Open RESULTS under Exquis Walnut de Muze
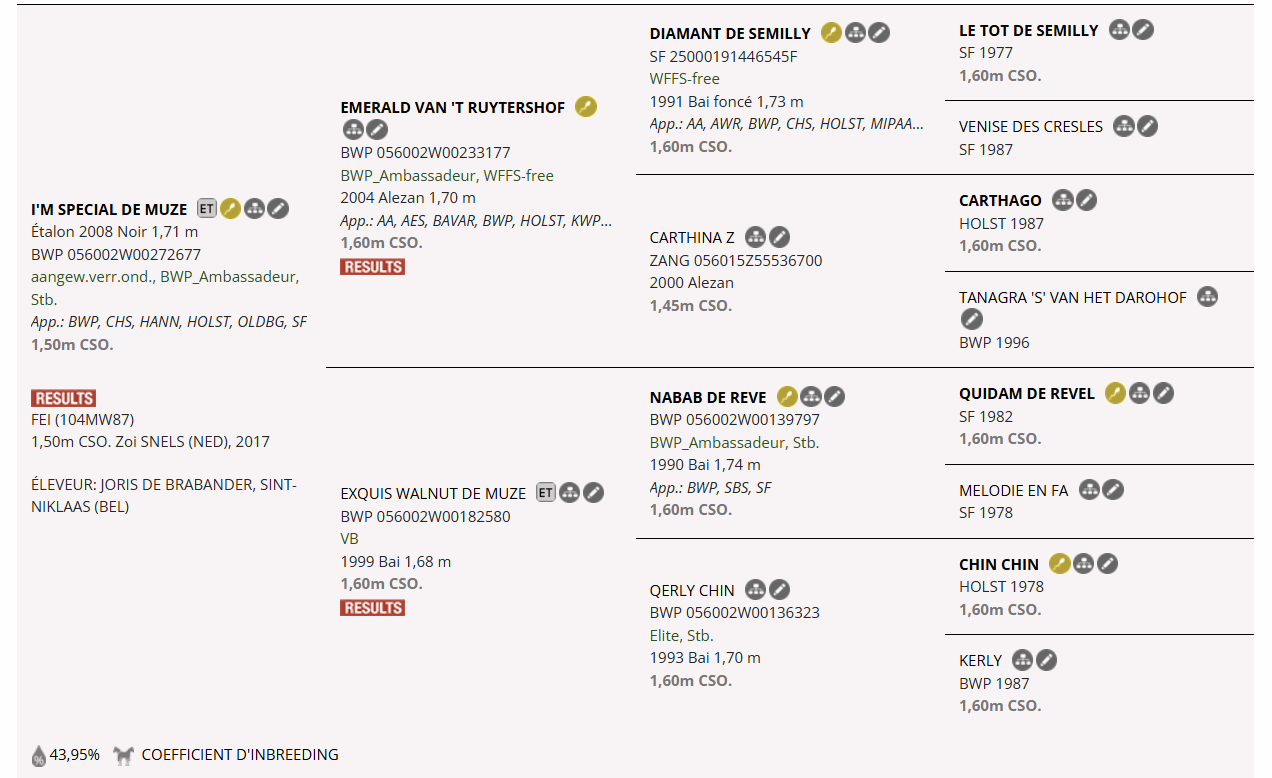Viewport: 1272px width, 778px height. [x=372, y=608]
